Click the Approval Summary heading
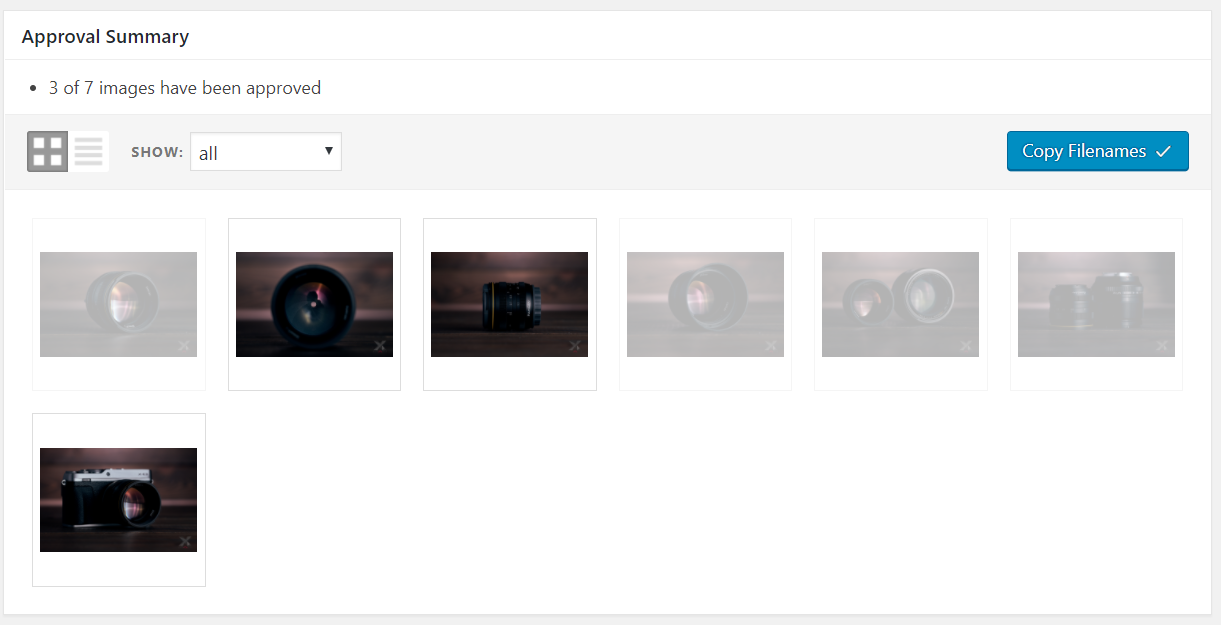The height and width of the screenshot is (625, 1221). click(x=105, y=37)
